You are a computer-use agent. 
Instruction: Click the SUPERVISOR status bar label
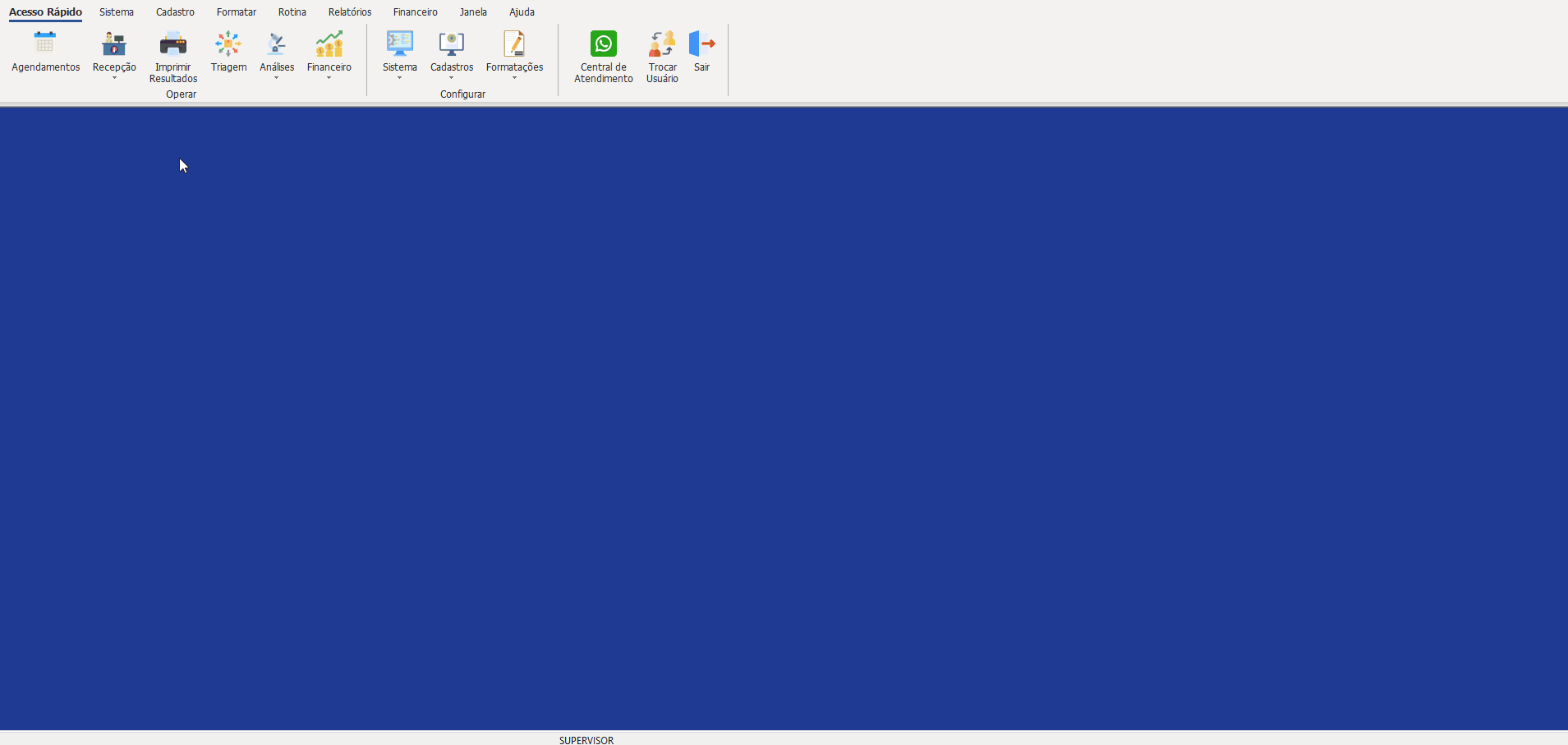(586, 740)
